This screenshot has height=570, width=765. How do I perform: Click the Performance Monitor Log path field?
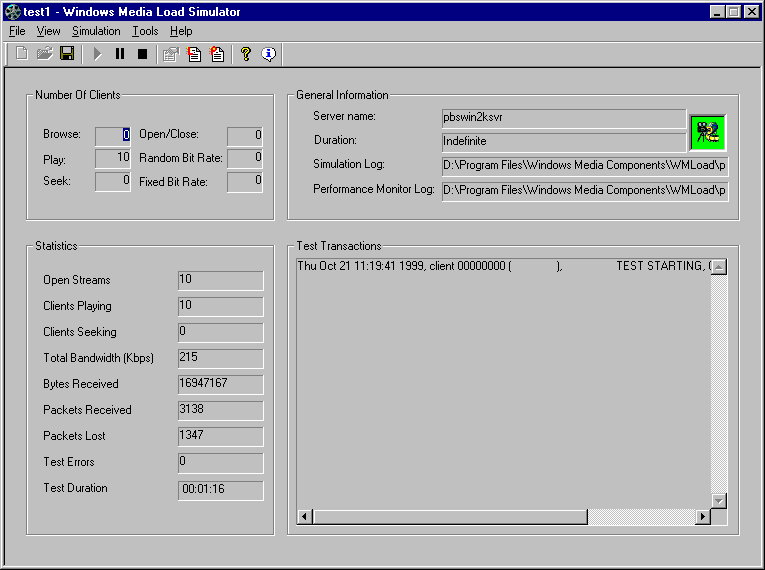[x=585, y=191]
